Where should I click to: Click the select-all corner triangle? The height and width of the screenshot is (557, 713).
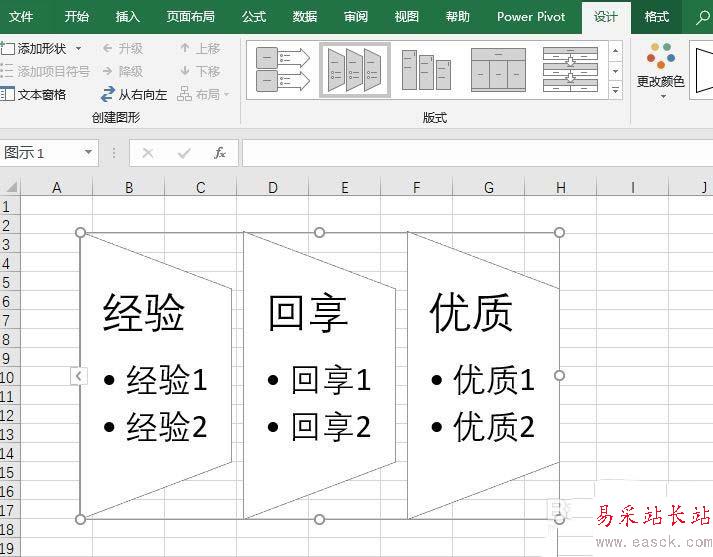click(x=10, y=187)
